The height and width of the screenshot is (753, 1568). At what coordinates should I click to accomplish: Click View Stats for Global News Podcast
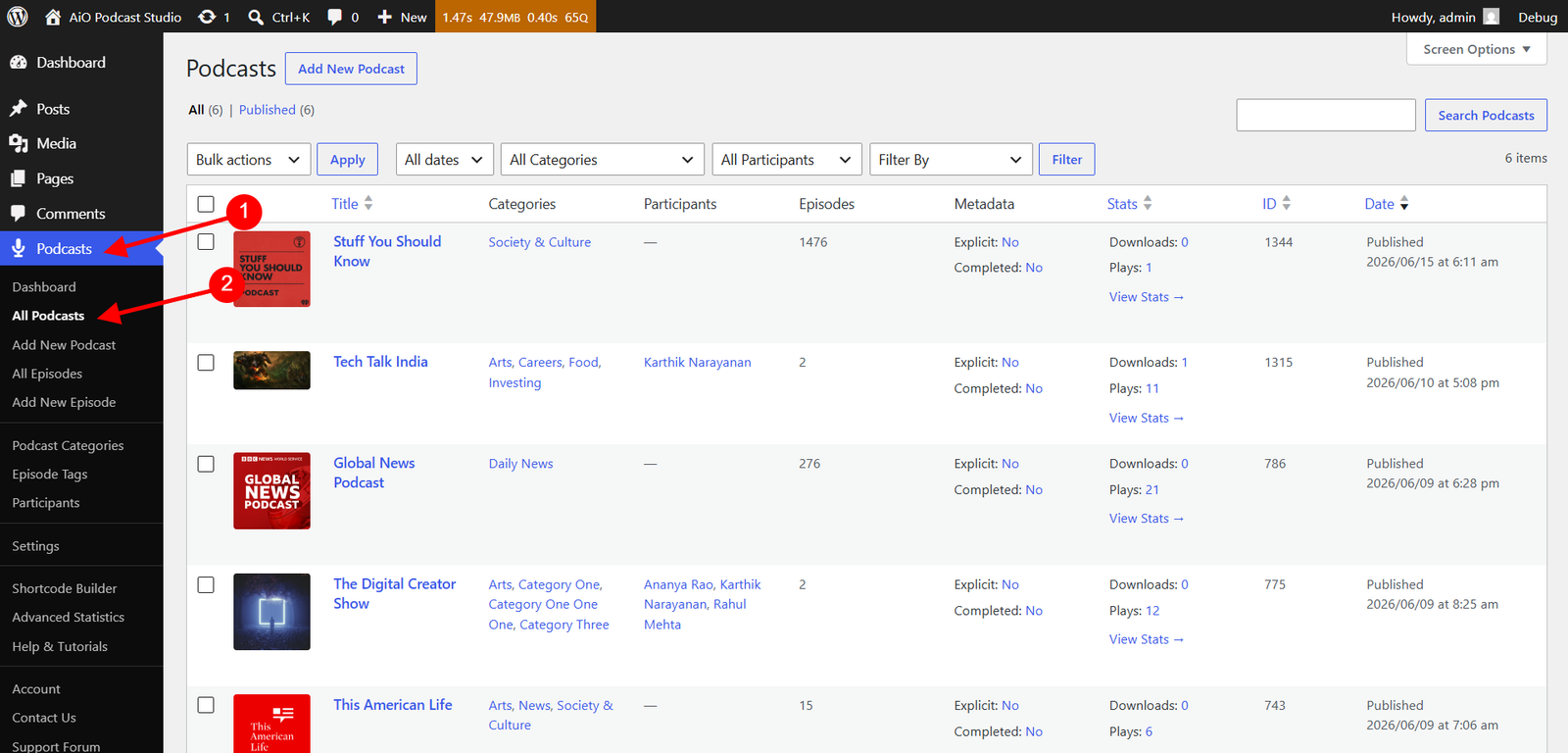(1147, 519)
